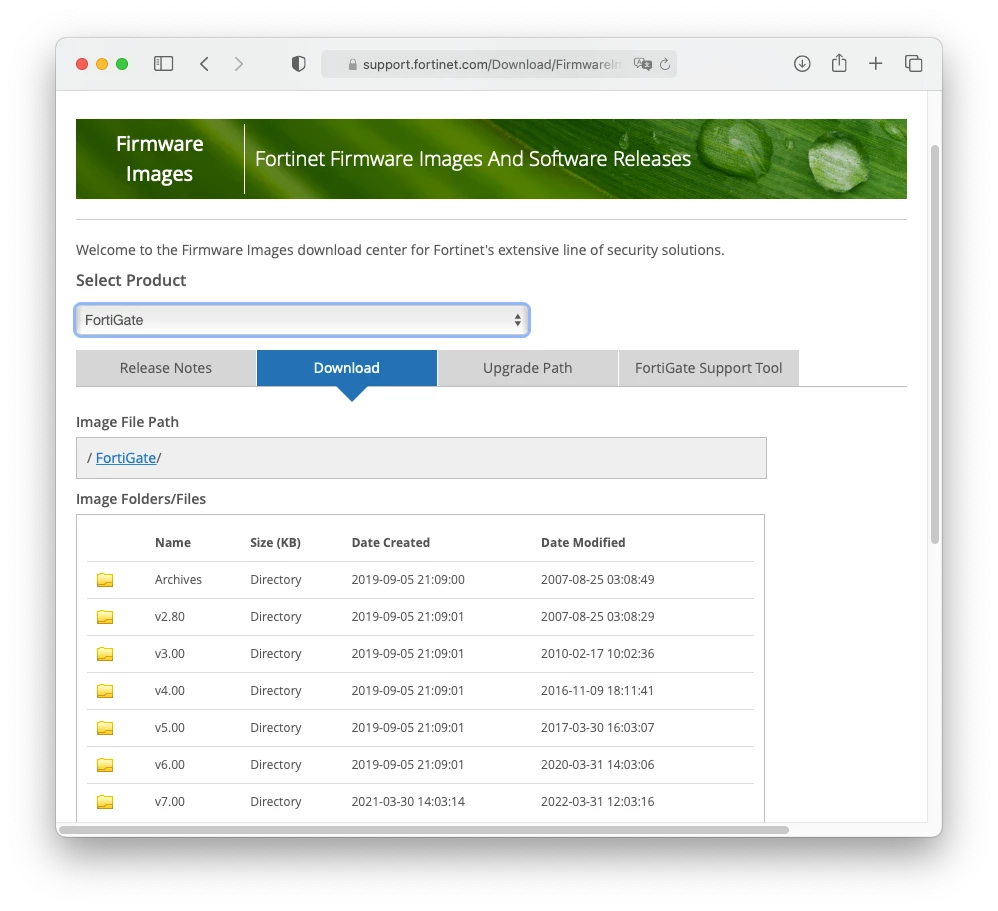The height and width of the screenshot is (911, 998).
Task: Open the v6.00 directory
Action: (169, 764)
